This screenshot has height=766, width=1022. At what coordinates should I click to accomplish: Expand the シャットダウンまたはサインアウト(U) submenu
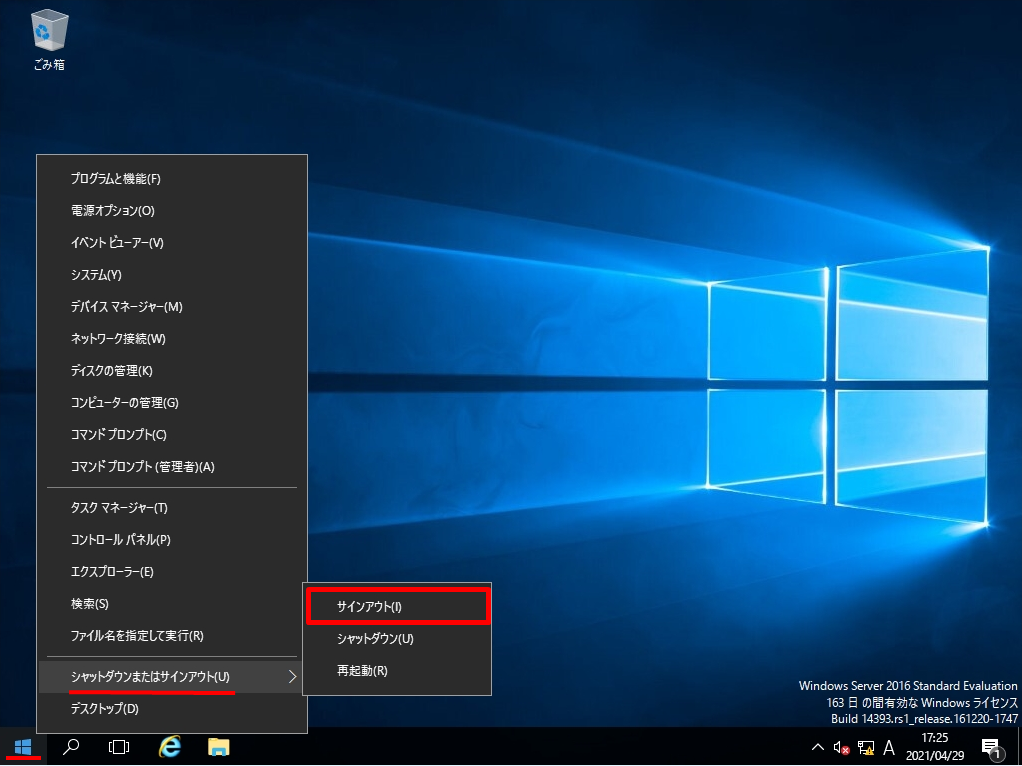tap(172, 677)
